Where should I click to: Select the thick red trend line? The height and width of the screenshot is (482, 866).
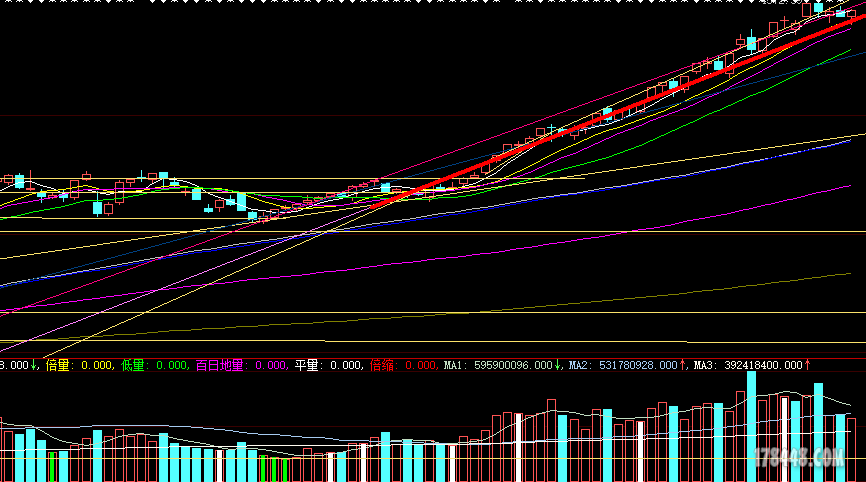(617, 113)
